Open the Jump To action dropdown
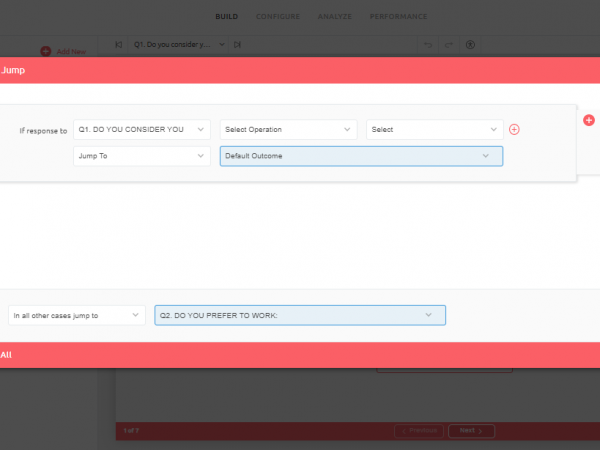Screen dimensions: 600x450 pyautogui.click(x=142, y=156)
